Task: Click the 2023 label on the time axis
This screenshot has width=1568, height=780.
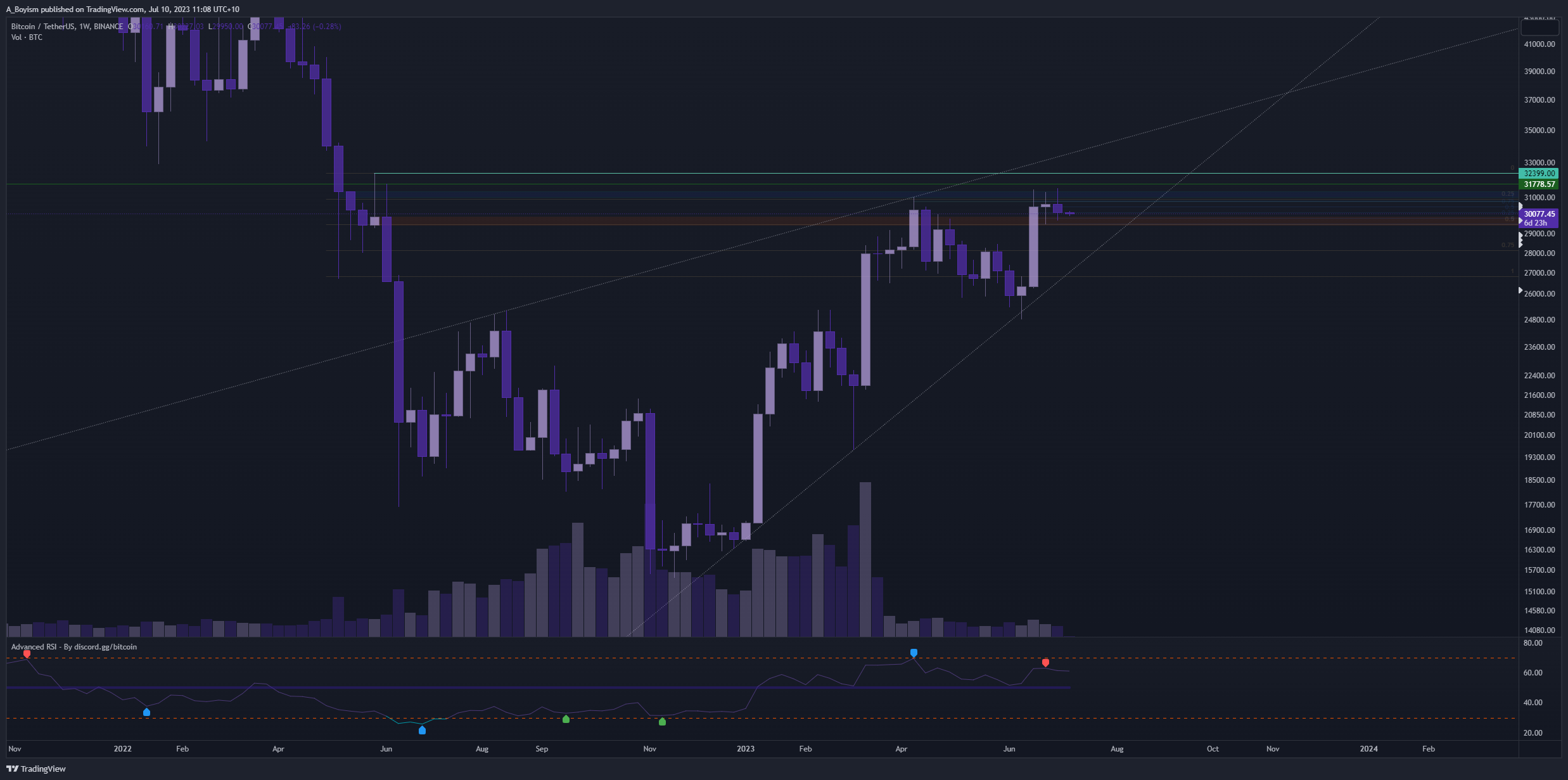Action: [x=746, y=749]
